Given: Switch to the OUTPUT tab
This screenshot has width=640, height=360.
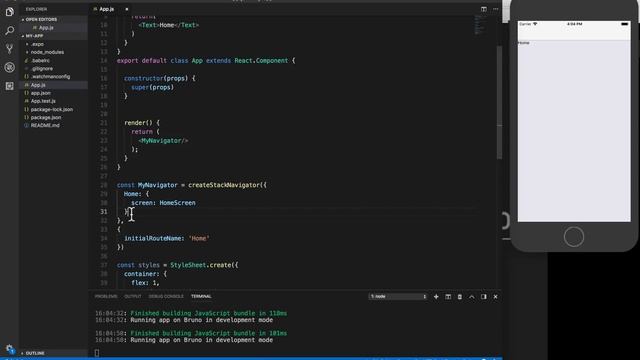Looking at the screenshot, I should (x=133, y=296).
